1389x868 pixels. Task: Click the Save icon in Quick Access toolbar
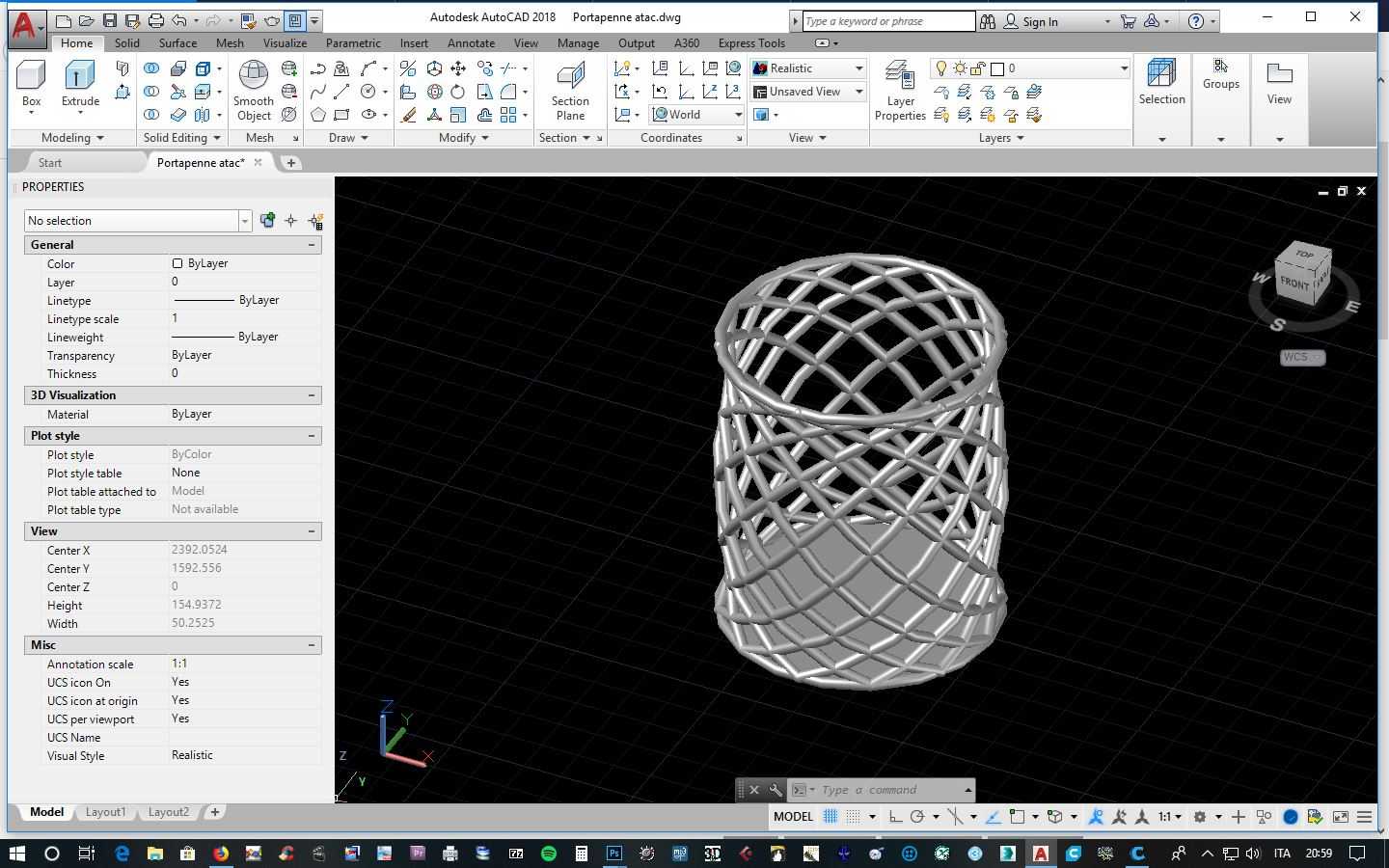click(109, 20)
